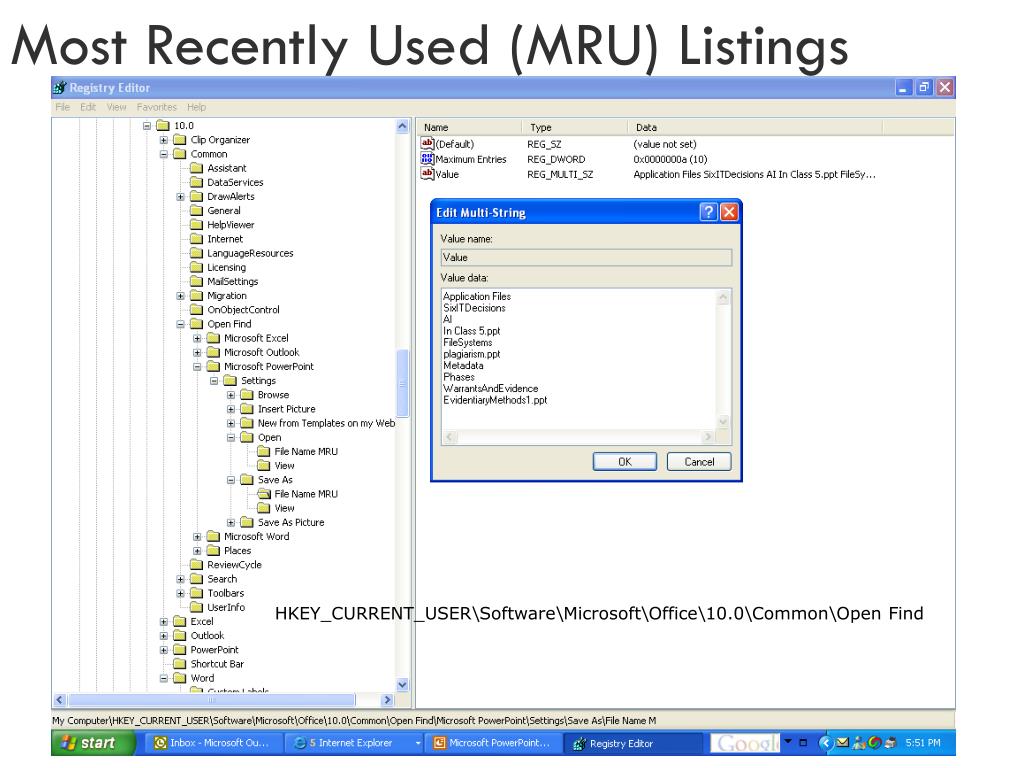Click the Assistant folder icon

[196, 168]
